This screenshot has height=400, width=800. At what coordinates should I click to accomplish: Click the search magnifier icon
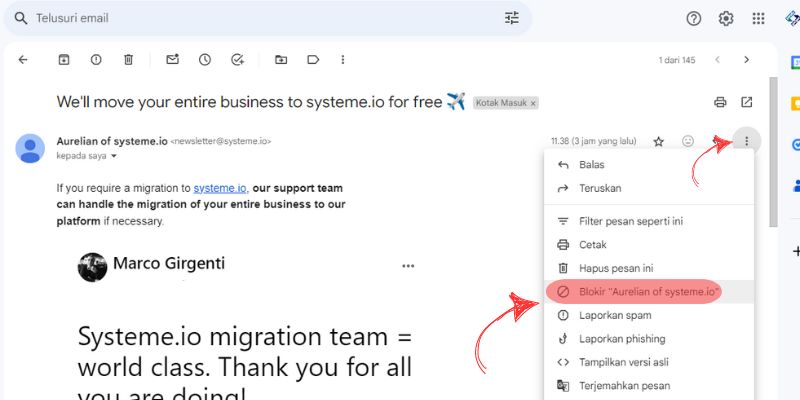[20, 18]
